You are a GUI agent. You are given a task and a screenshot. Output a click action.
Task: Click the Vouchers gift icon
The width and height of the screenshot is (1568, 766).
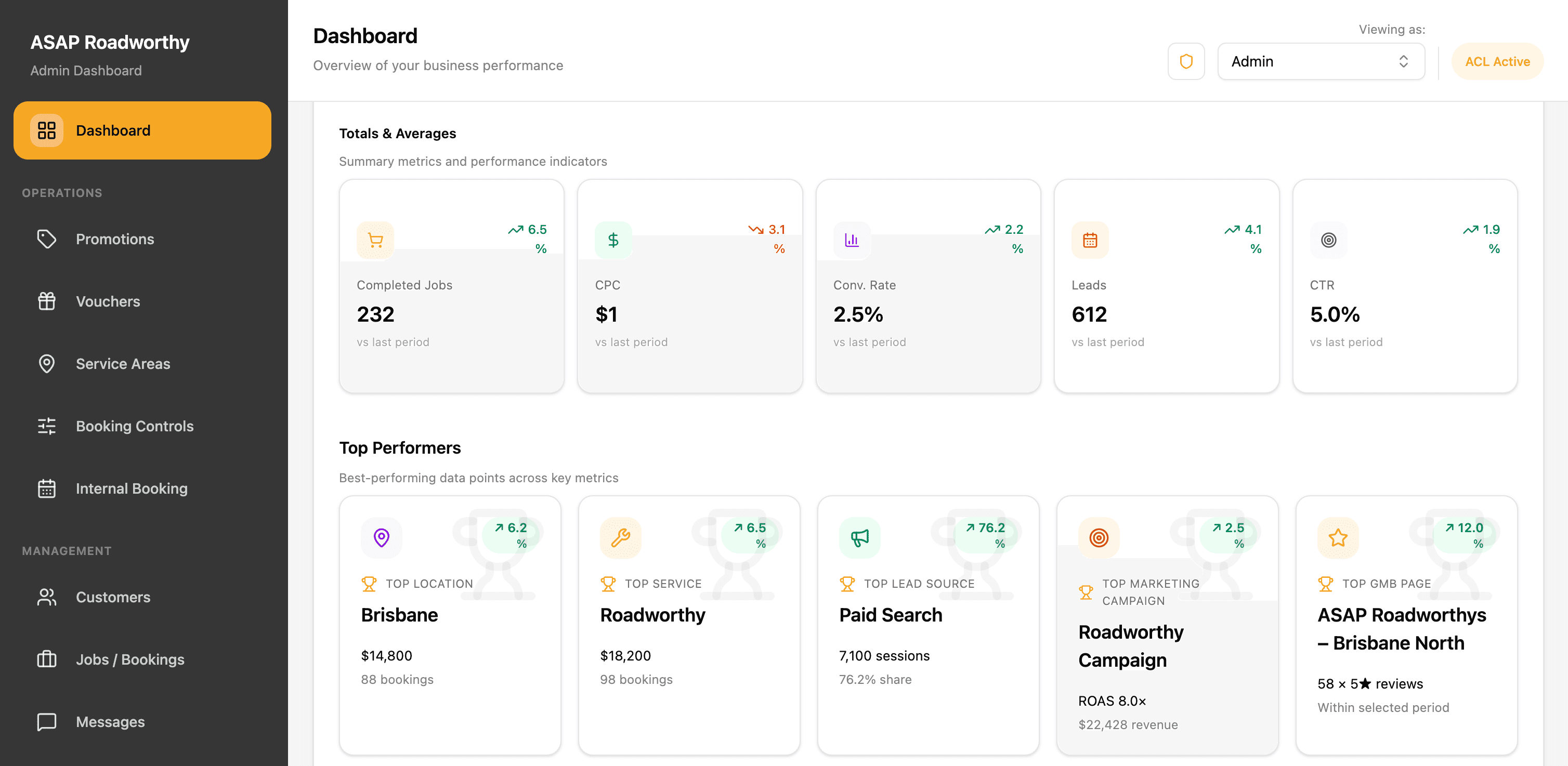(x=47, y=301)
